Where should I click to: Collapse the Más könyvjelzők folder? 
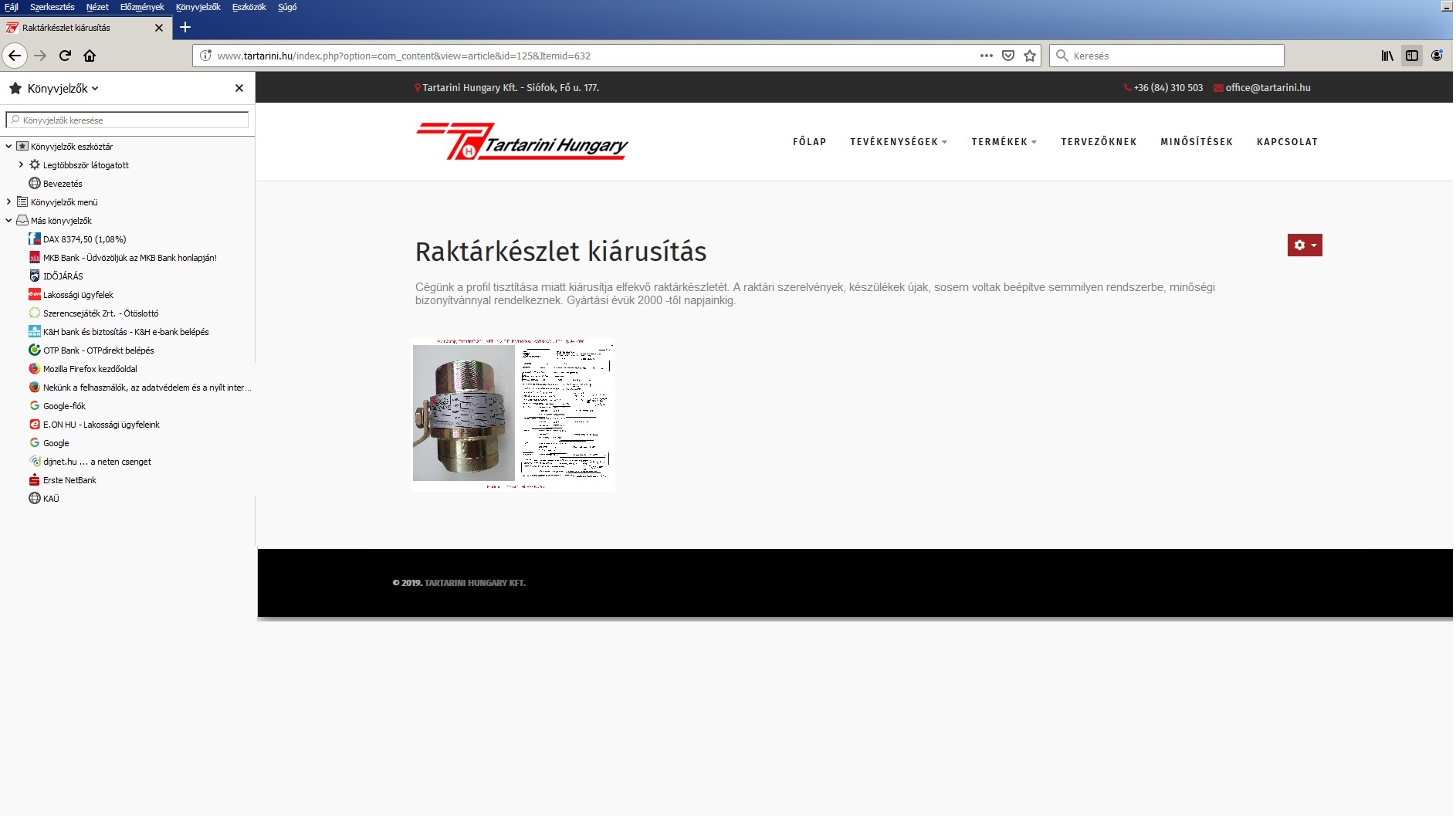(8, 221)
